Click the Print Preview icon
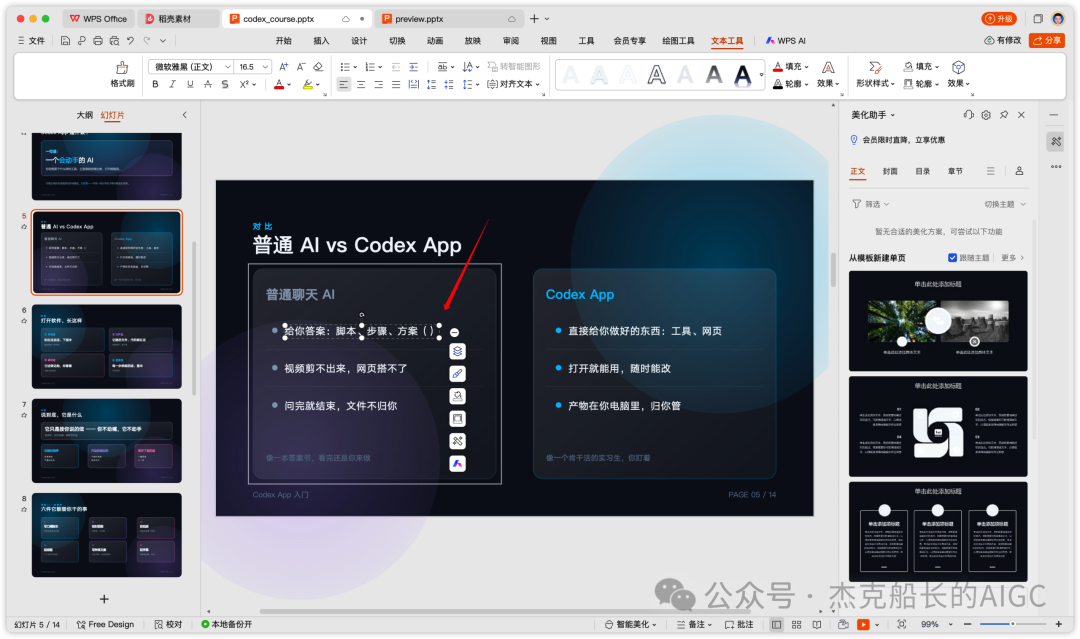The image size is (1080, 639). 114,41
